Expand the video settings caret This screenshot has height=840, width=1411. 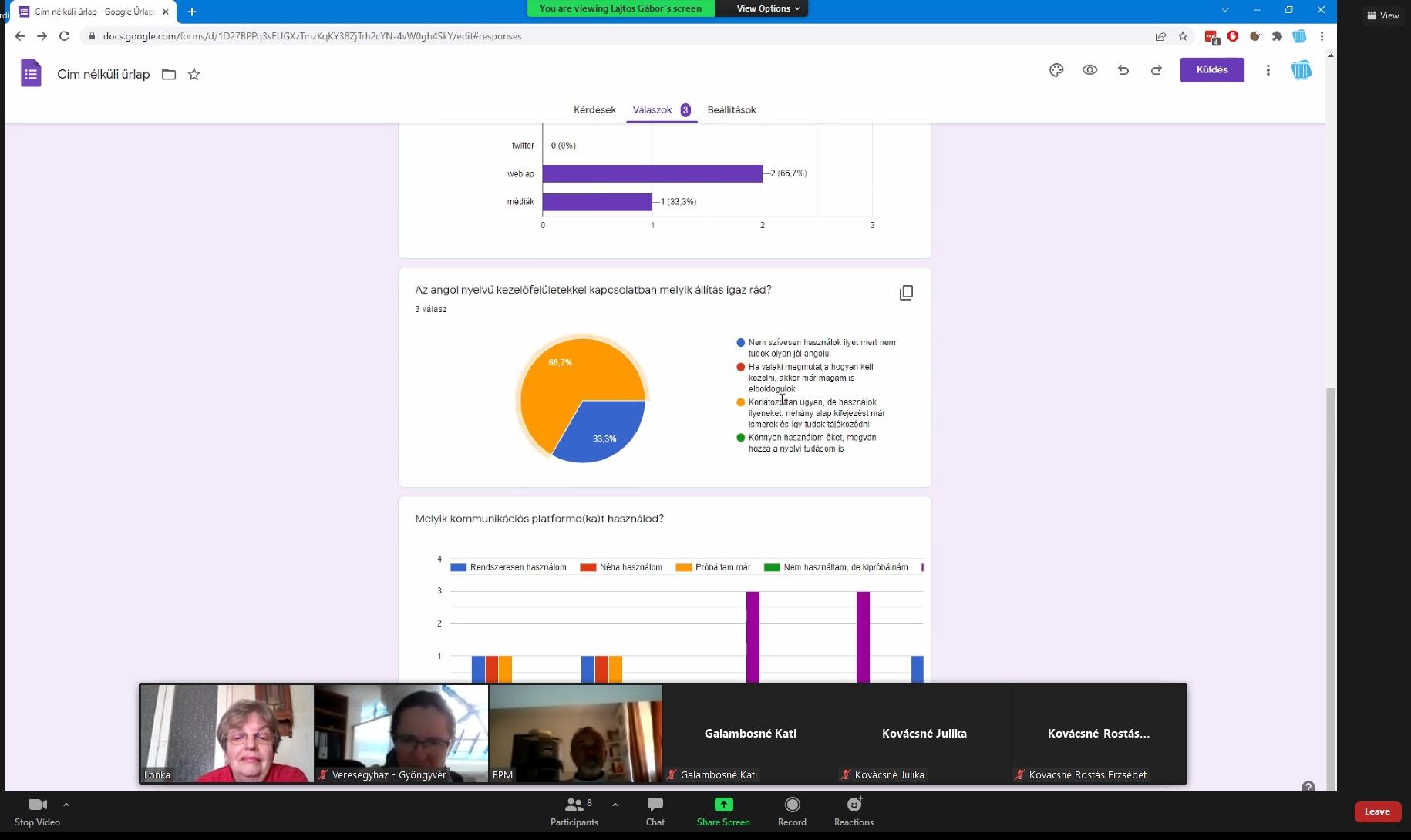coord(66,804)
